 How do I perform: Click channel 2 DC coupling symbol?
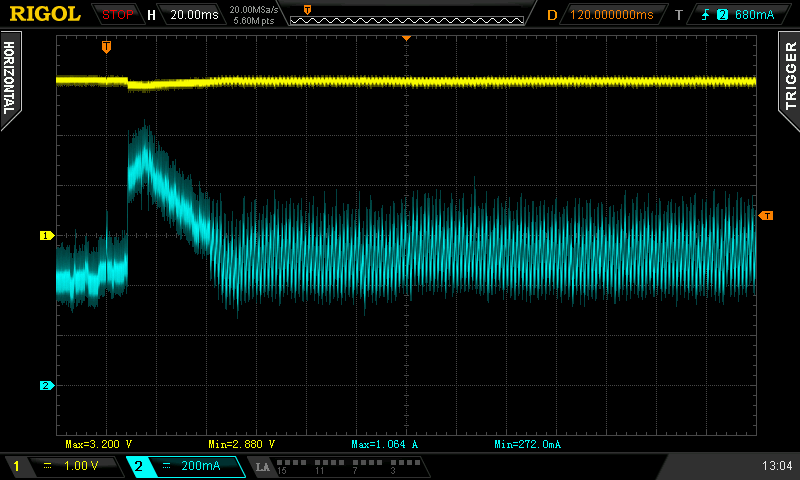tap(166, 466)
